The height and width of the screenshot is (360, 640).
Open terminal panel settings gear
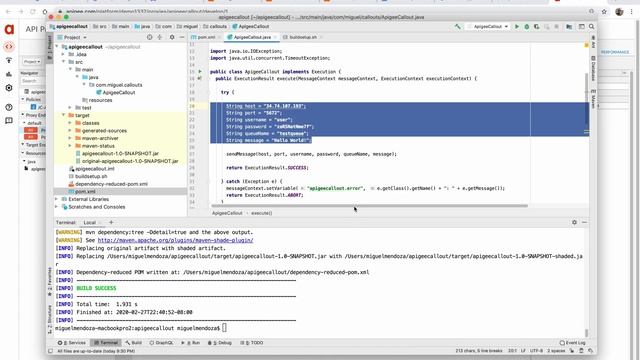click(574, 222)
